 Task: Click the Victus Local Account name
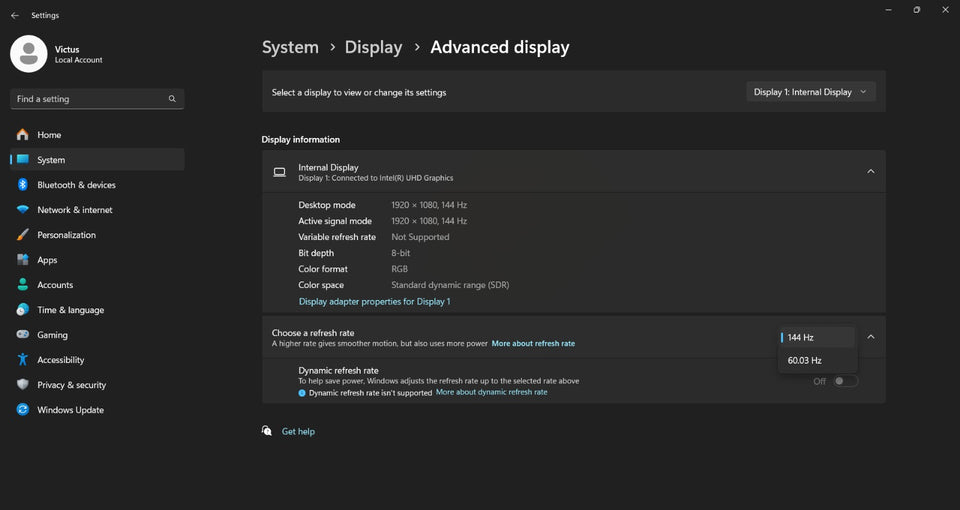tap(78, 54)
